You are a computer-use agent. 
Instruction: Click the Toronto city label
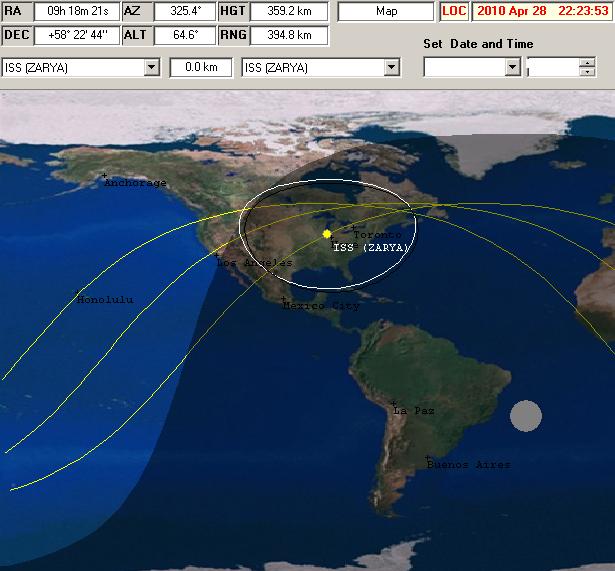(x=377, y=235)
